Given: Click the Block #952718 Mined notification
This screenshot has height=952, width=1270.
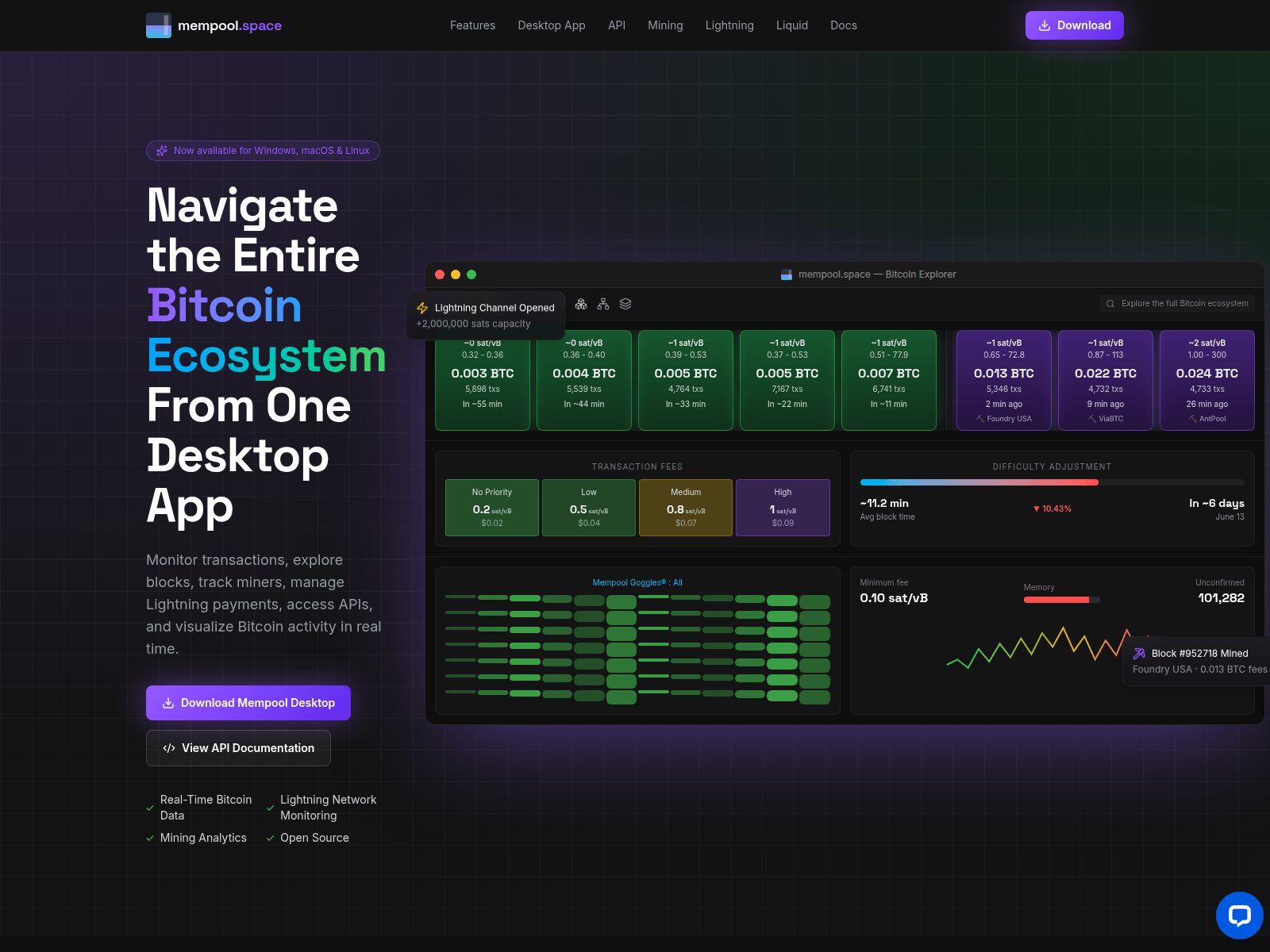Looking at the screenshot, I should pyautogui.click(x=1196, y=661).
